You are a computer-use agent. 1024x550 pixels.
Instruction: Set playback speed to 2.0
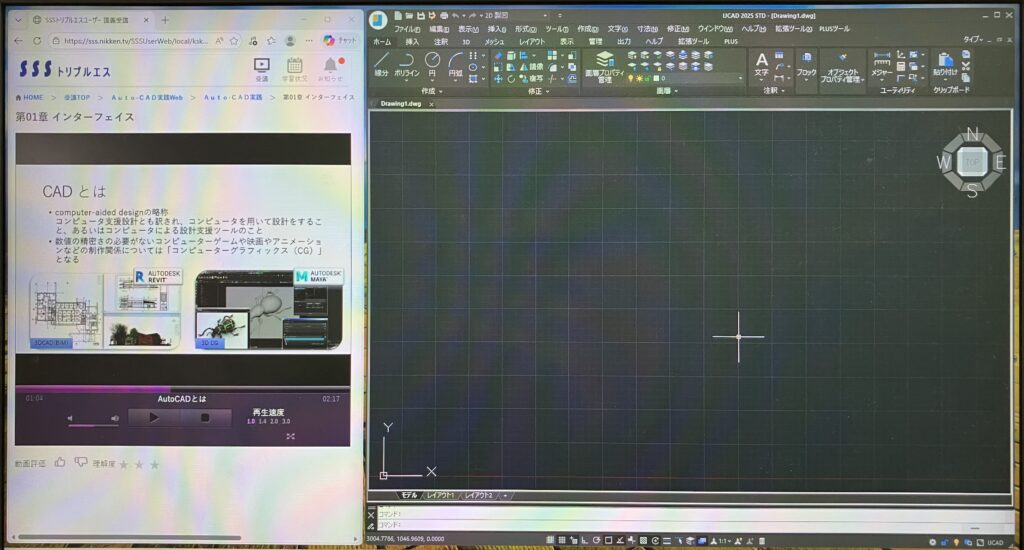click(x=274, y=422)
